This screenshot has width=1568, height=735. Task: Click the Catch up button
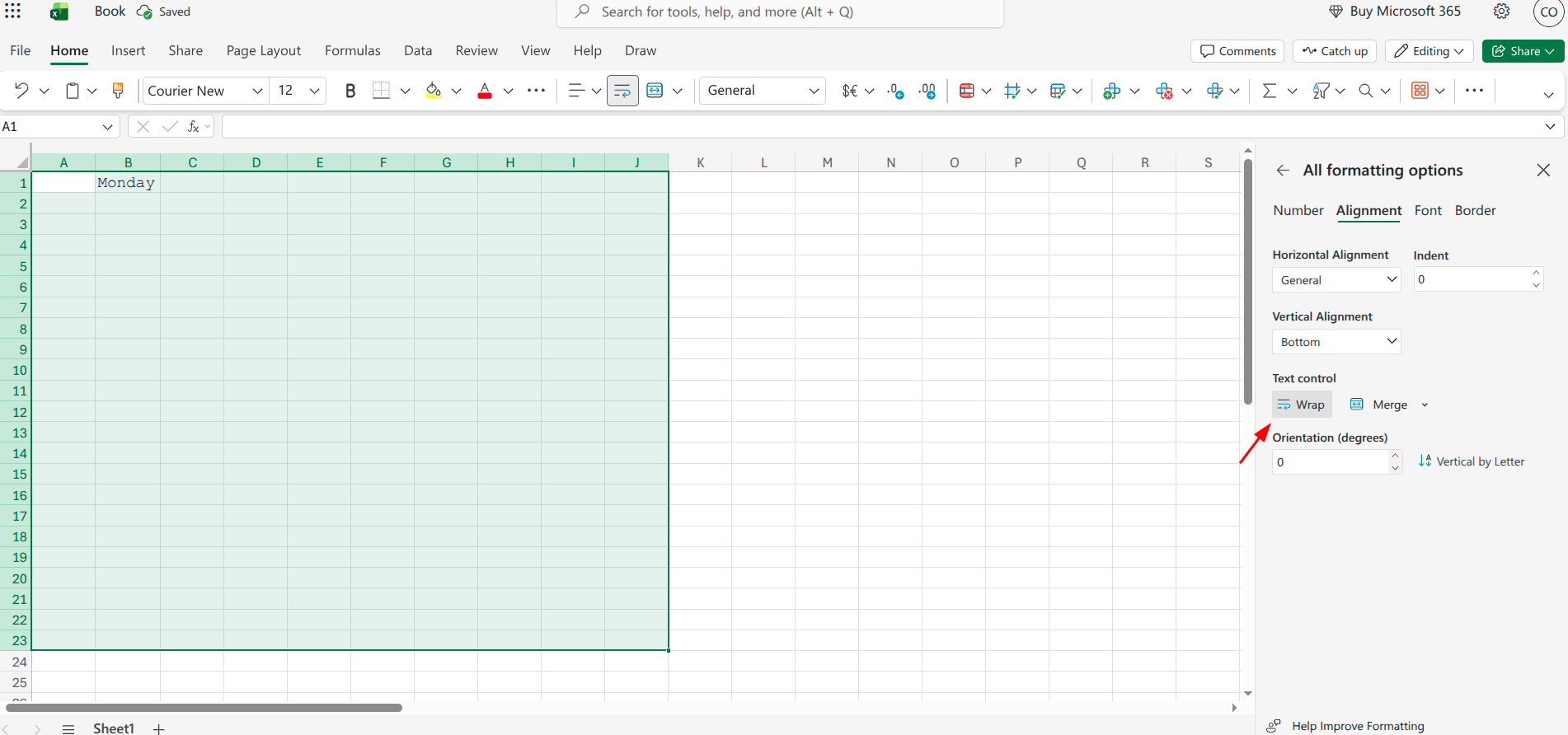tap(1335, 51)
